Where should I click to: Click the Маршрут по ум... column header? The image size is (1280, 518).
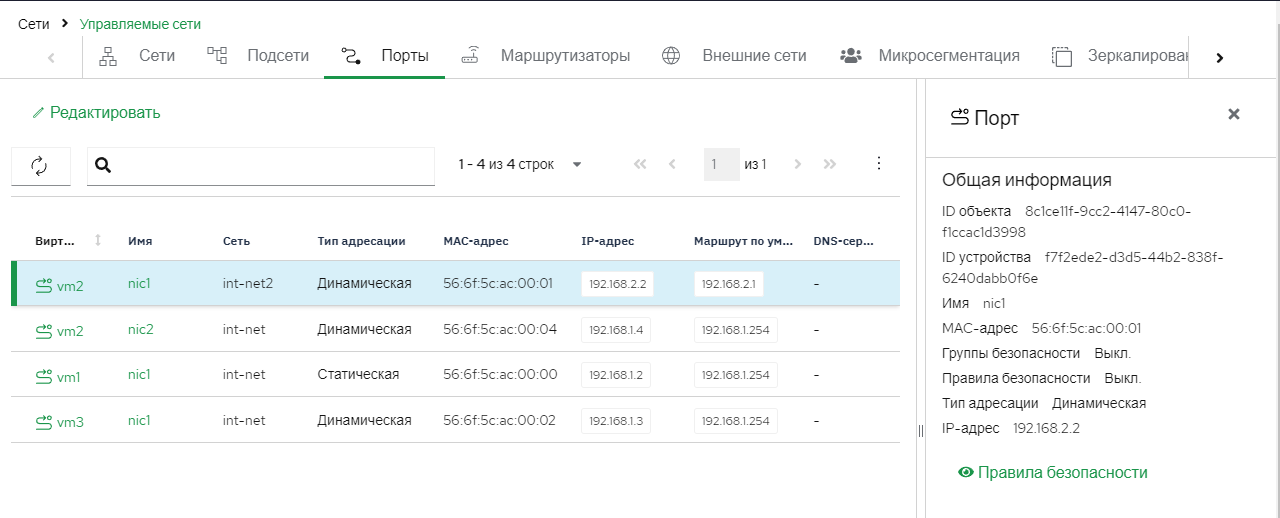pos(744,241)
